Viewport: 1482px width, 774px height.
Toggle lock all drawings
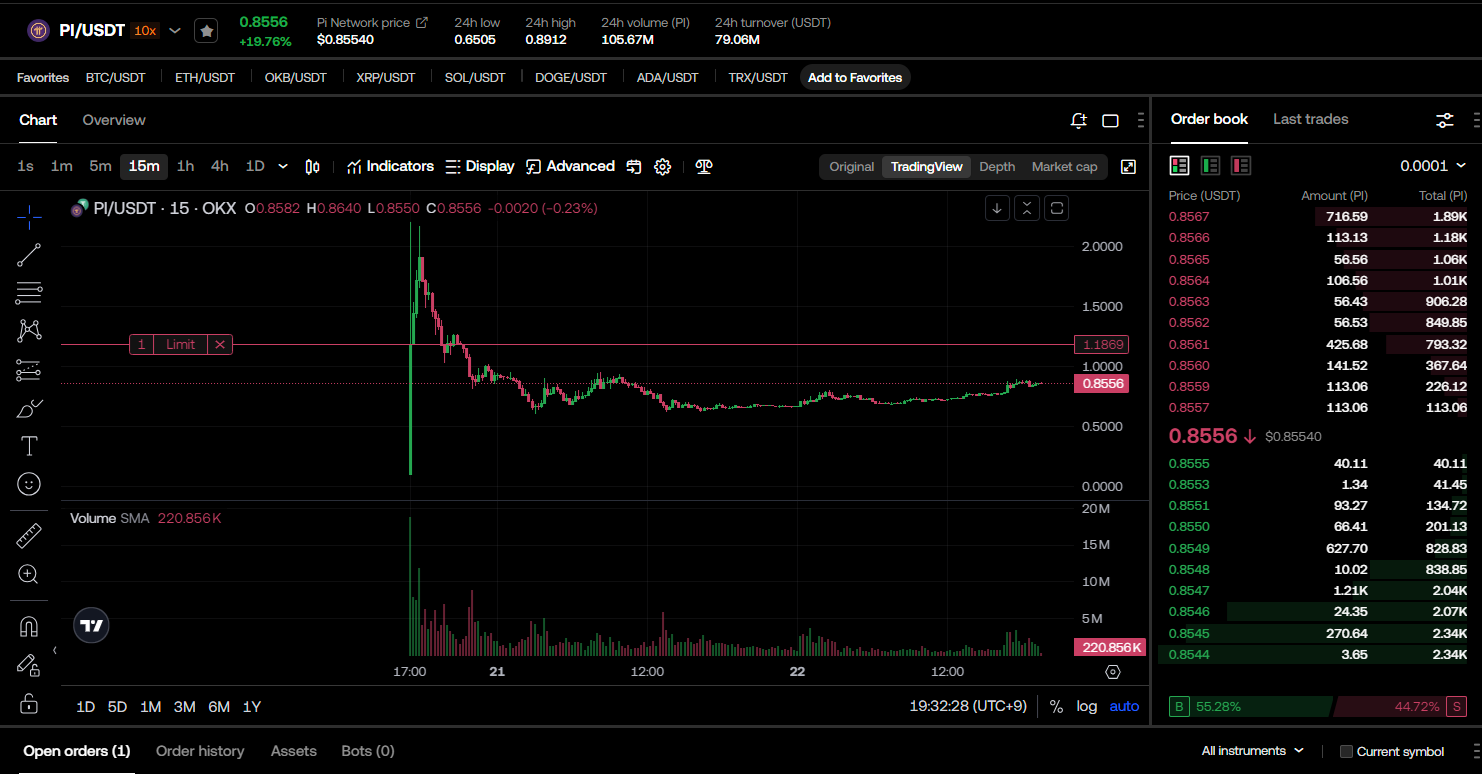pos(29,703)
